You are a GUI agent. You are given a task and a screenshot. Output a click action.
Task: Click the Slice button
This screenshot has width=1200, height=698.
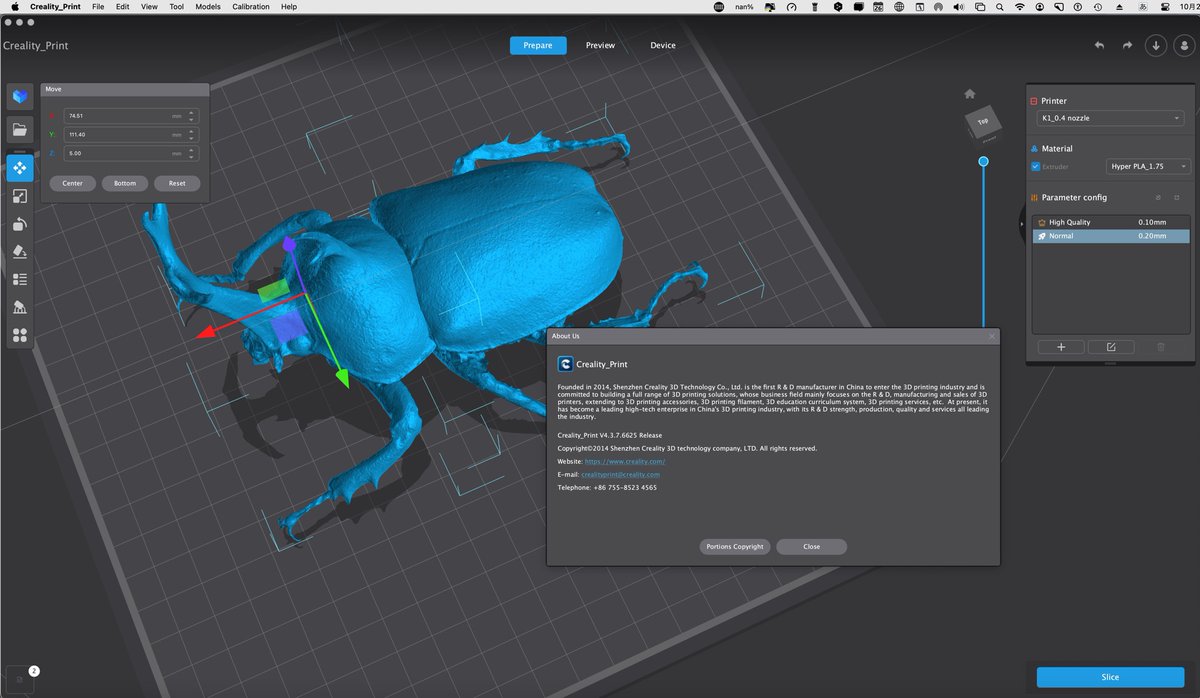(x=1110, y=677)
